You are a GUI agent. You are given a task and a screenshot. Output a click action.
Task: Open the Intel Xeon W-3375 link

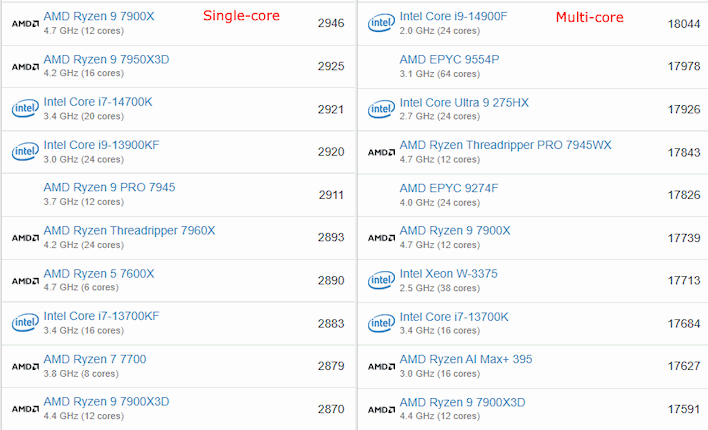(448, 274)
